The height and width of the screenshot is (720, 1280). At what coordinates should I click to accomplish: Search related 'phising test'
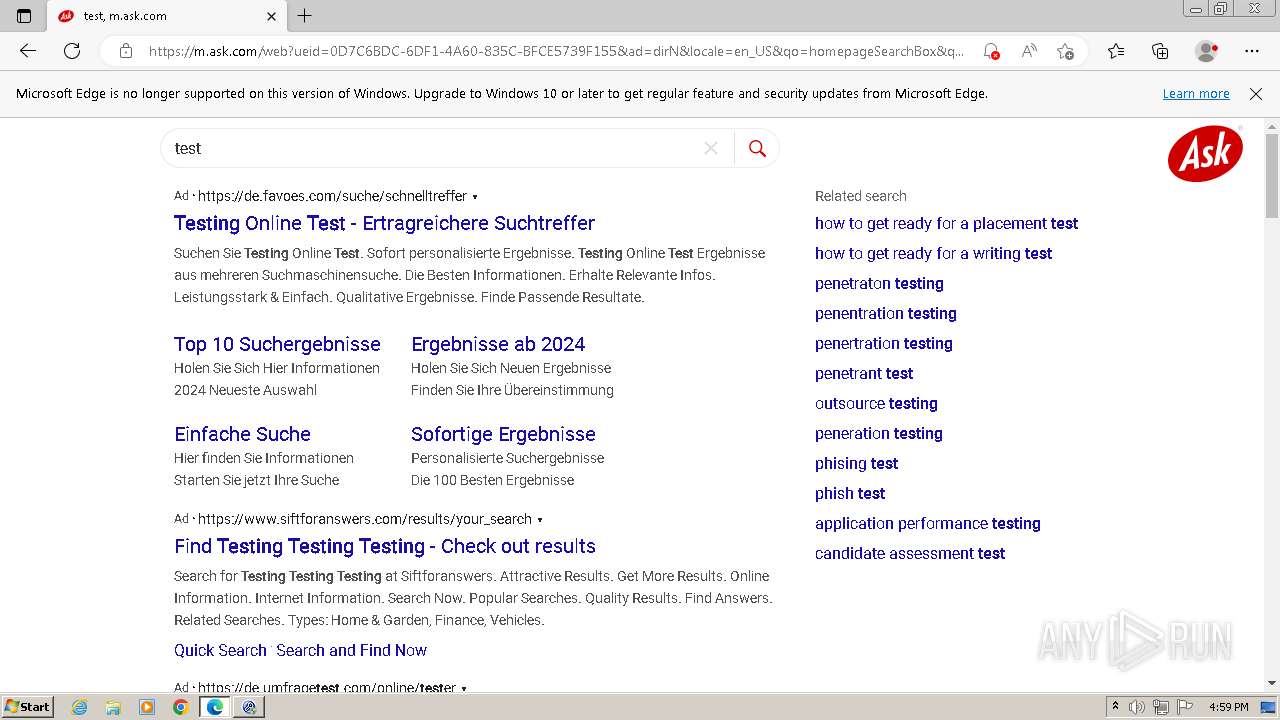(856, 463)
